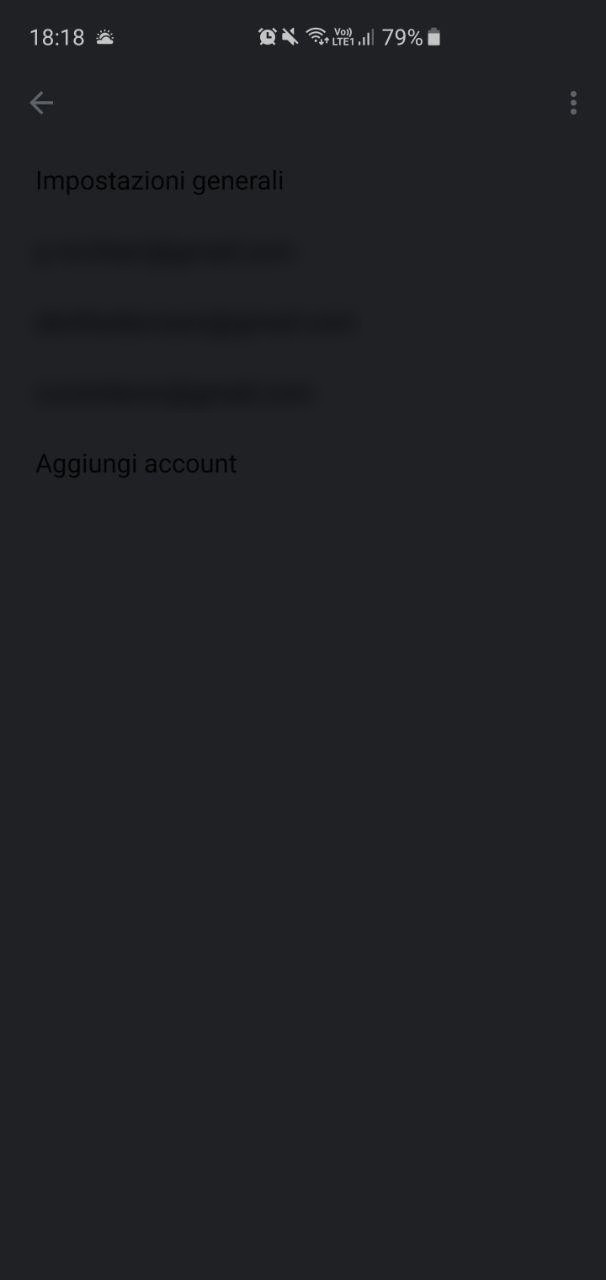Tap the battery icon in status bar

tap(433, 38)
